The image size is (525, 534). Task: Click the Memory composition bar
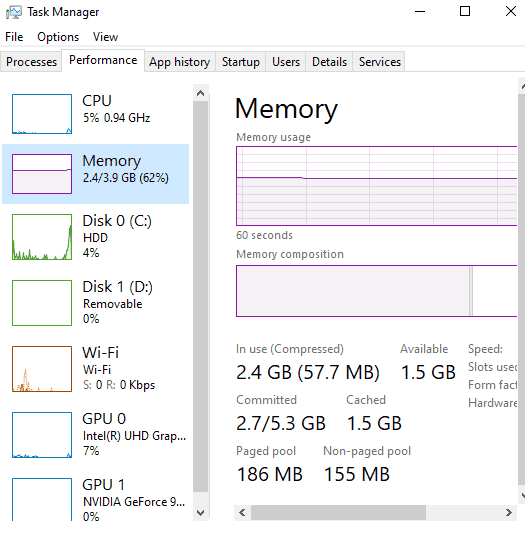coord(377,291)
